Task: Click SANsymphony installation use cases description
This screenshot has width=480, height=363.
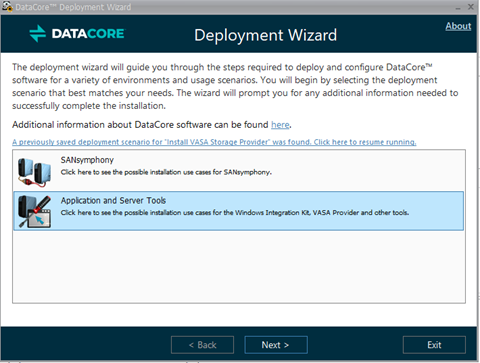Action: [x=166, y=172]
